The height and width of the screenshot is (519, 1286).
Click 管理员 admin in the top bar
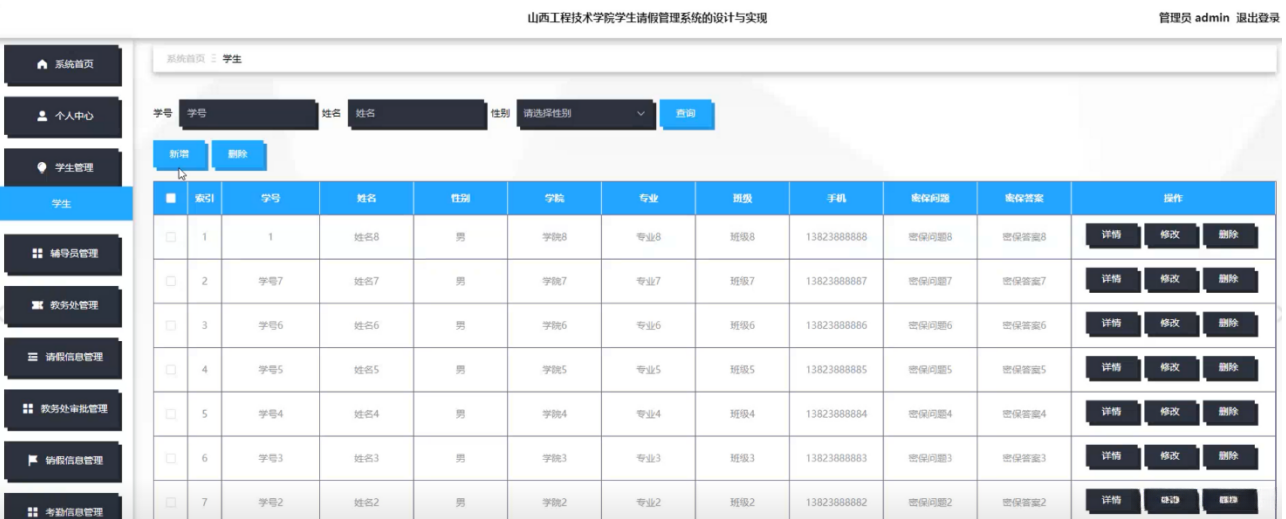(x=1193, y=18)
